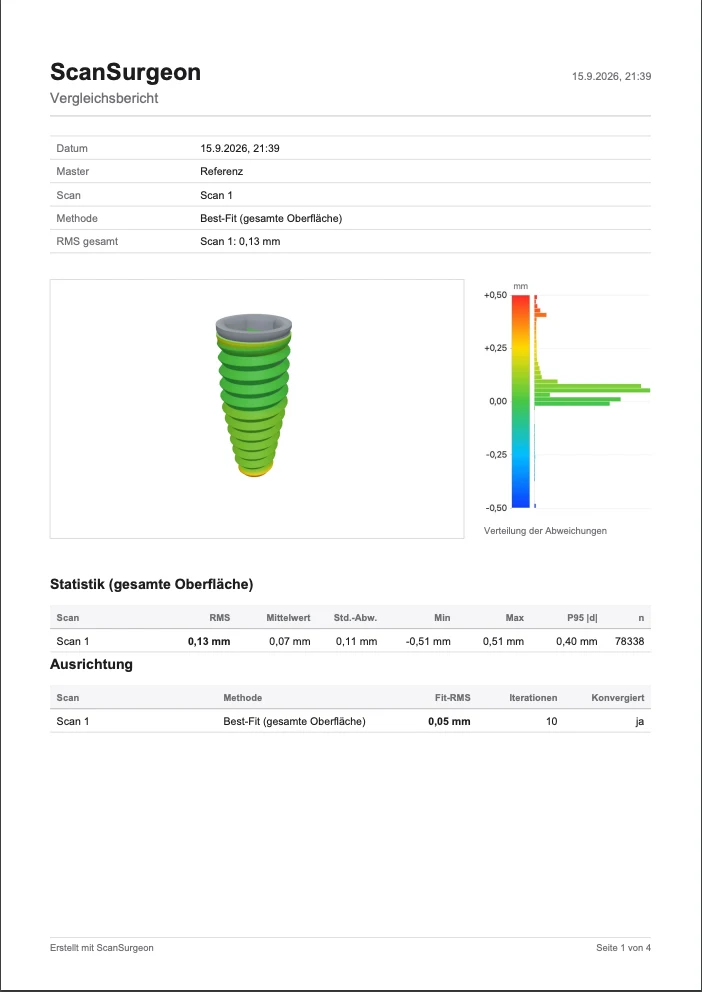
Task: Click the RMS column header
Action: coord(219,618)
